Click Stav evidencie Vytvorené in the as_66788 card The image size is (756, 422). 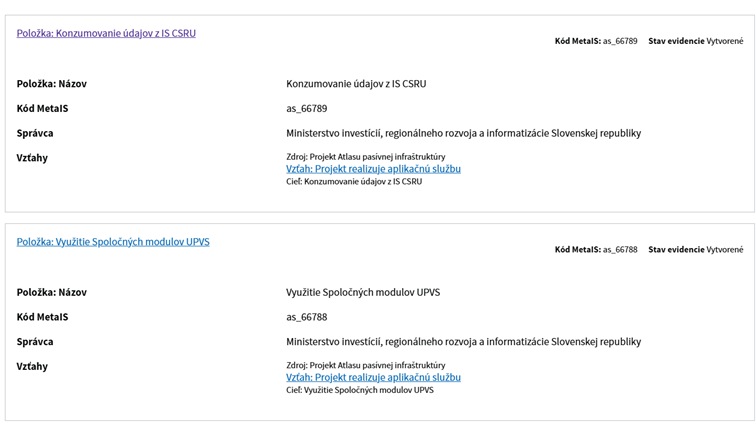click(696, 250)
